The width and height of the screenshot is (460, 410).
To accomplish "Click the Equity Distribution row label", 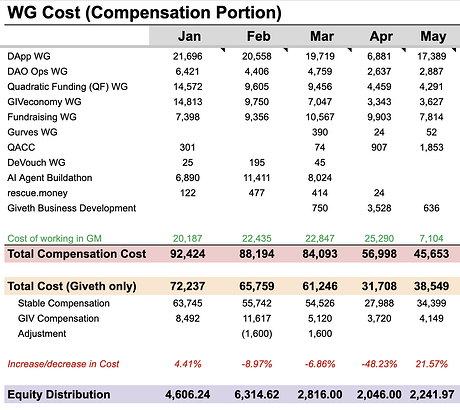I will coord(59,395).
